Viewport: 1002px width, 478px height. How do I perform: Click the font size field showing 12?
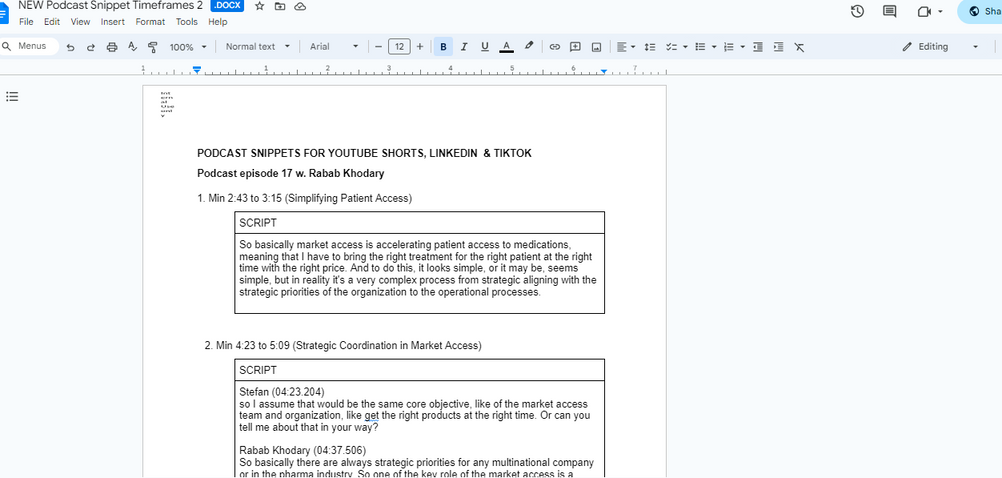(399, 47)
